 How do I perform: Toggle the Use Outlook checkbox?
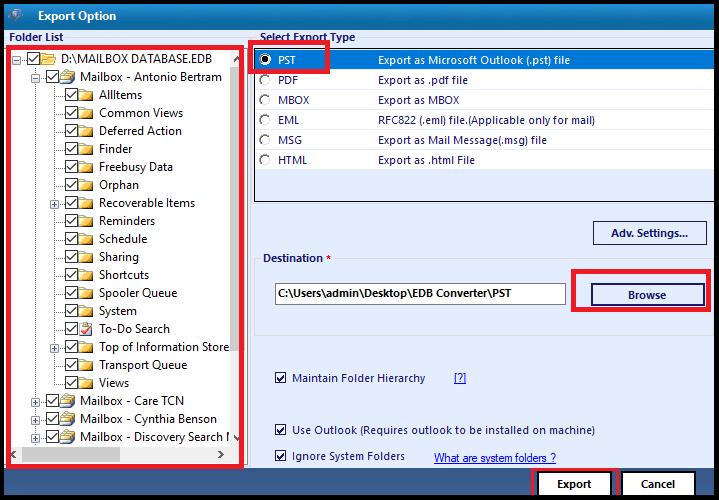tap(280, 430)
